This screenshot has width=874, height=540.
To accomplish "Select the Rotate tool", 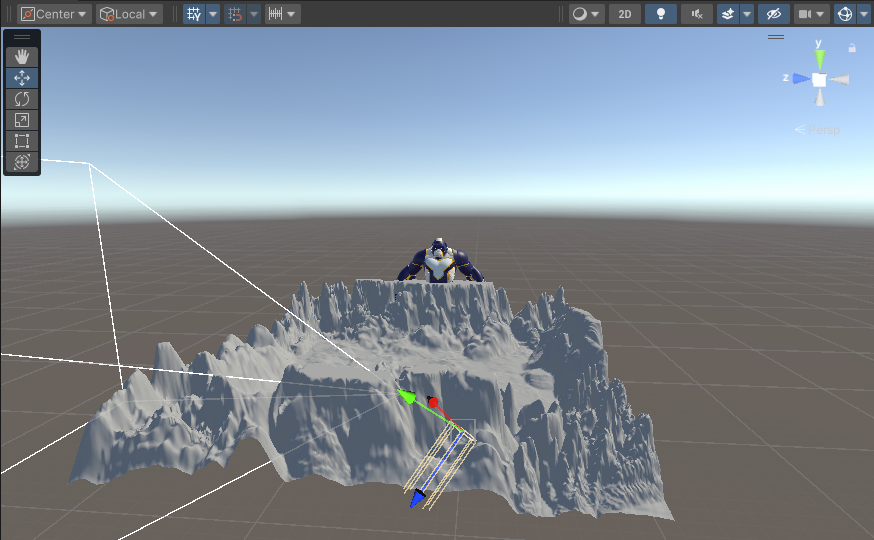I will [22, 99].
